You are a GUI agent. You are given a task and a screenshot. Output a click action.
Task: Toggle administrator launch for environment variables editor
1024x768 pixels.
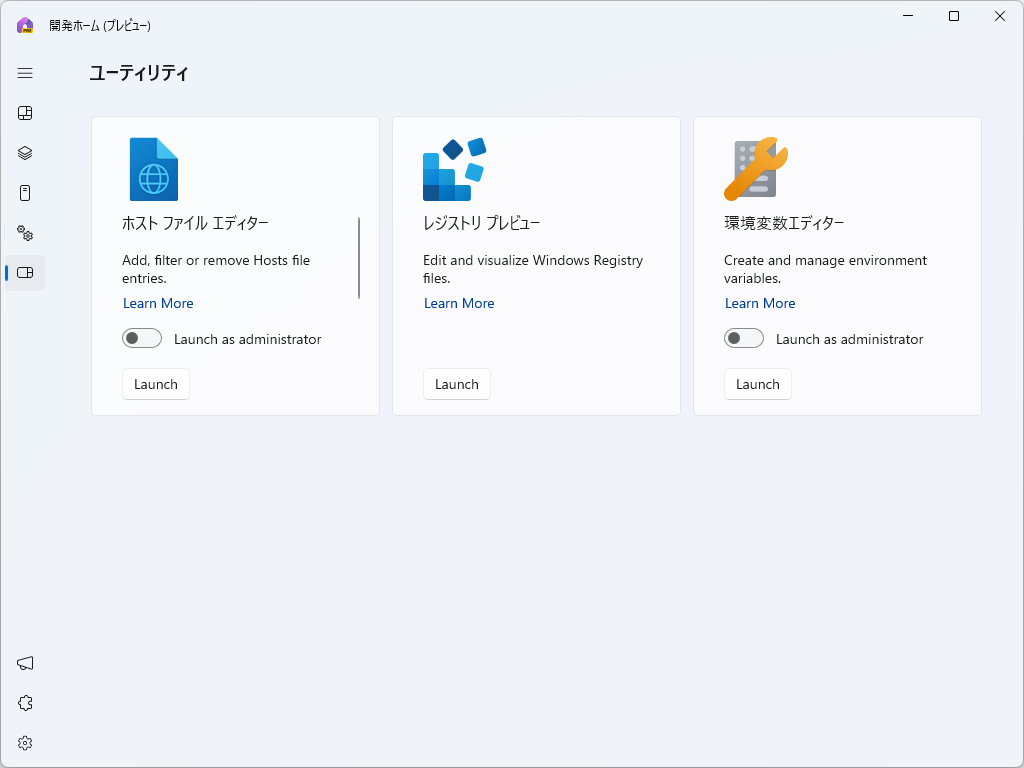coord(744,339)
